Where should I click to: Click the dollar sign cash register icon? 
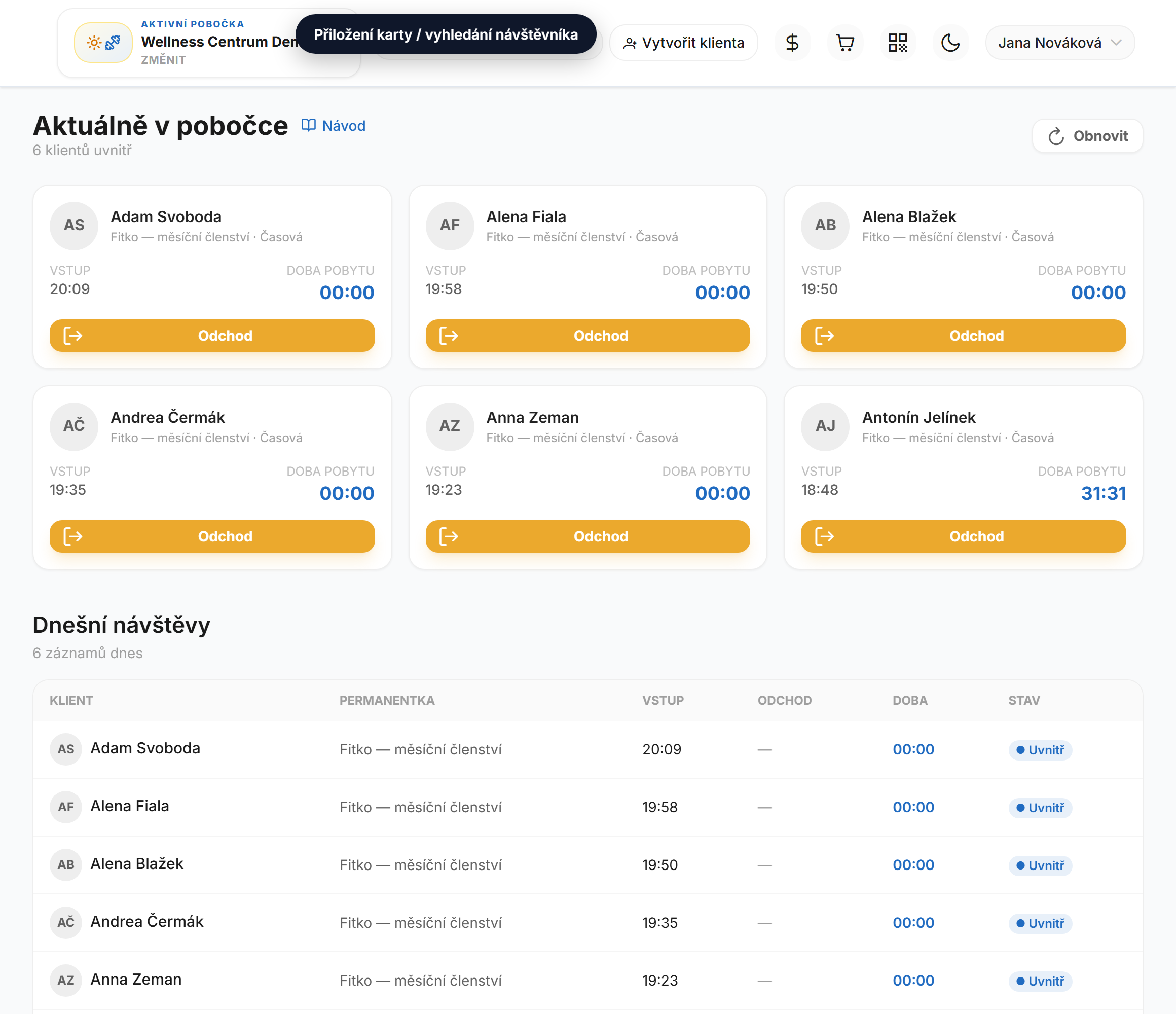[792, 43]
